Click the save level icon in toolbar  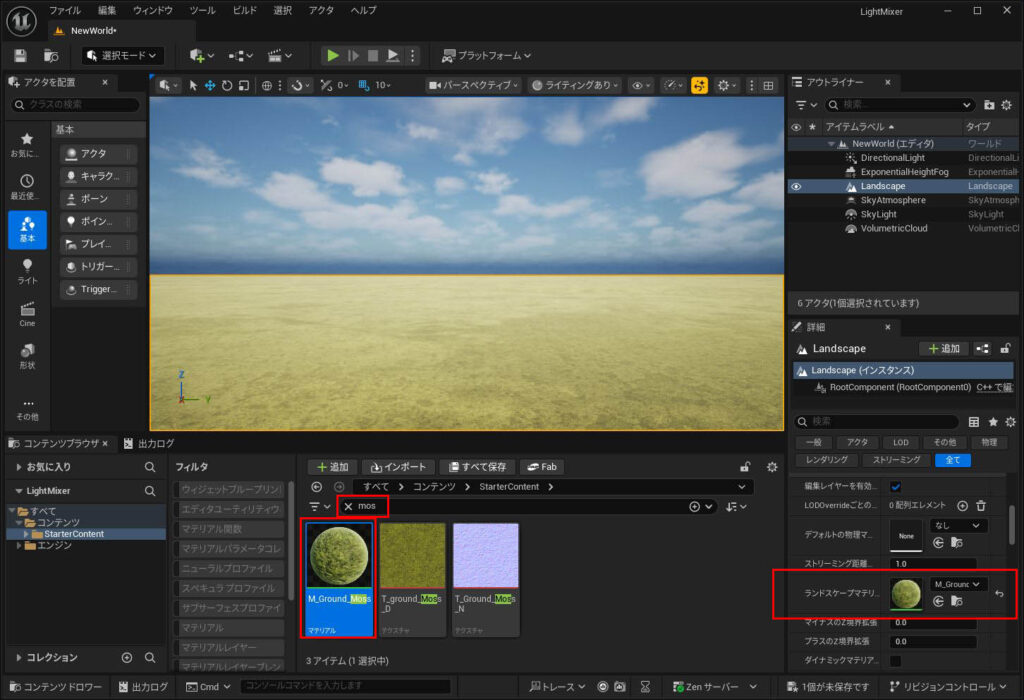pos(21,56)
